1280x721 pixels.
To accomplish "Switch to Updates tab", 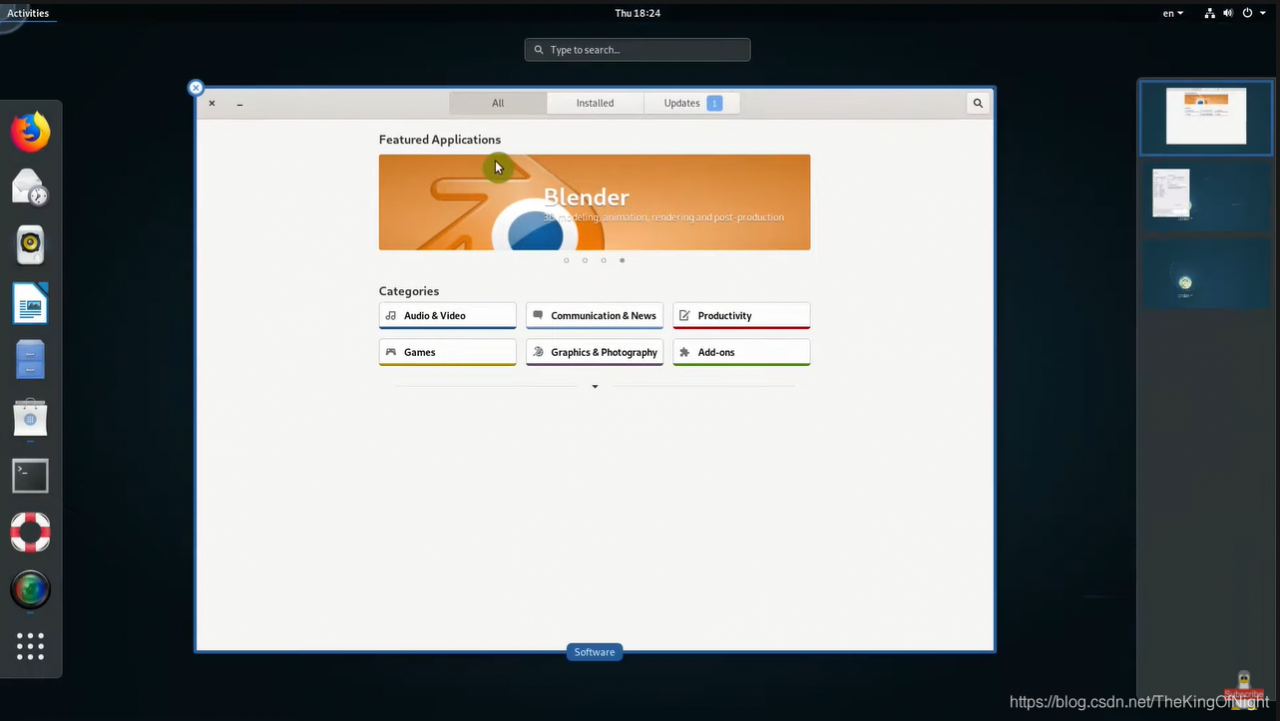I will tap(692, 103).
